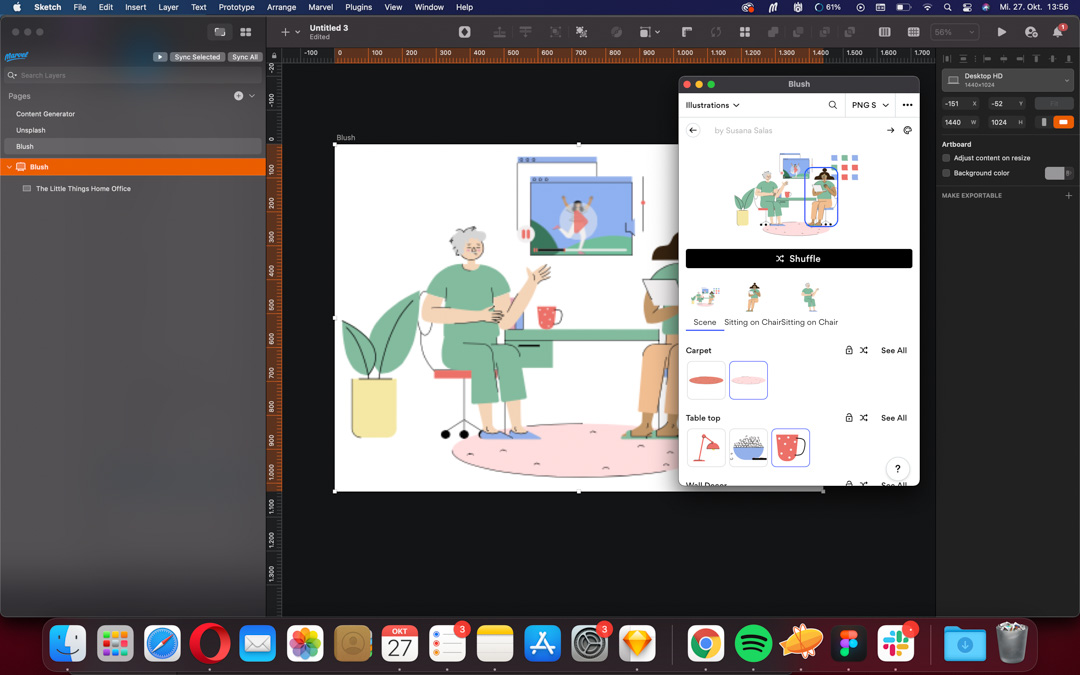Collapse the Pages list
The height and width of the screenshot is (675, 1080).
[252, 96]
